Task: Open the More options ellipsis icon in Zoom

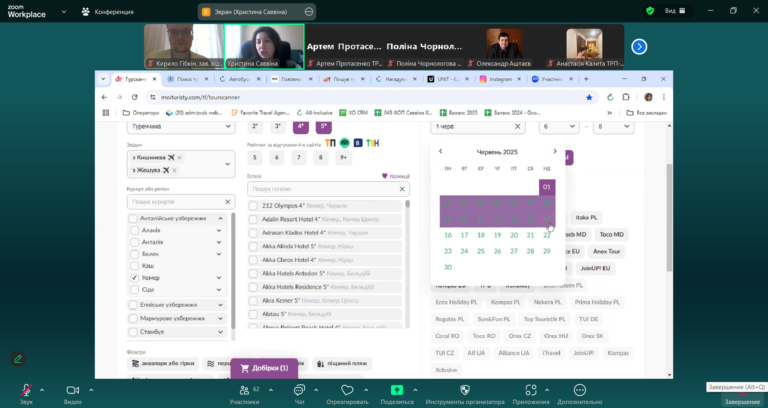Action: point(579,390)
